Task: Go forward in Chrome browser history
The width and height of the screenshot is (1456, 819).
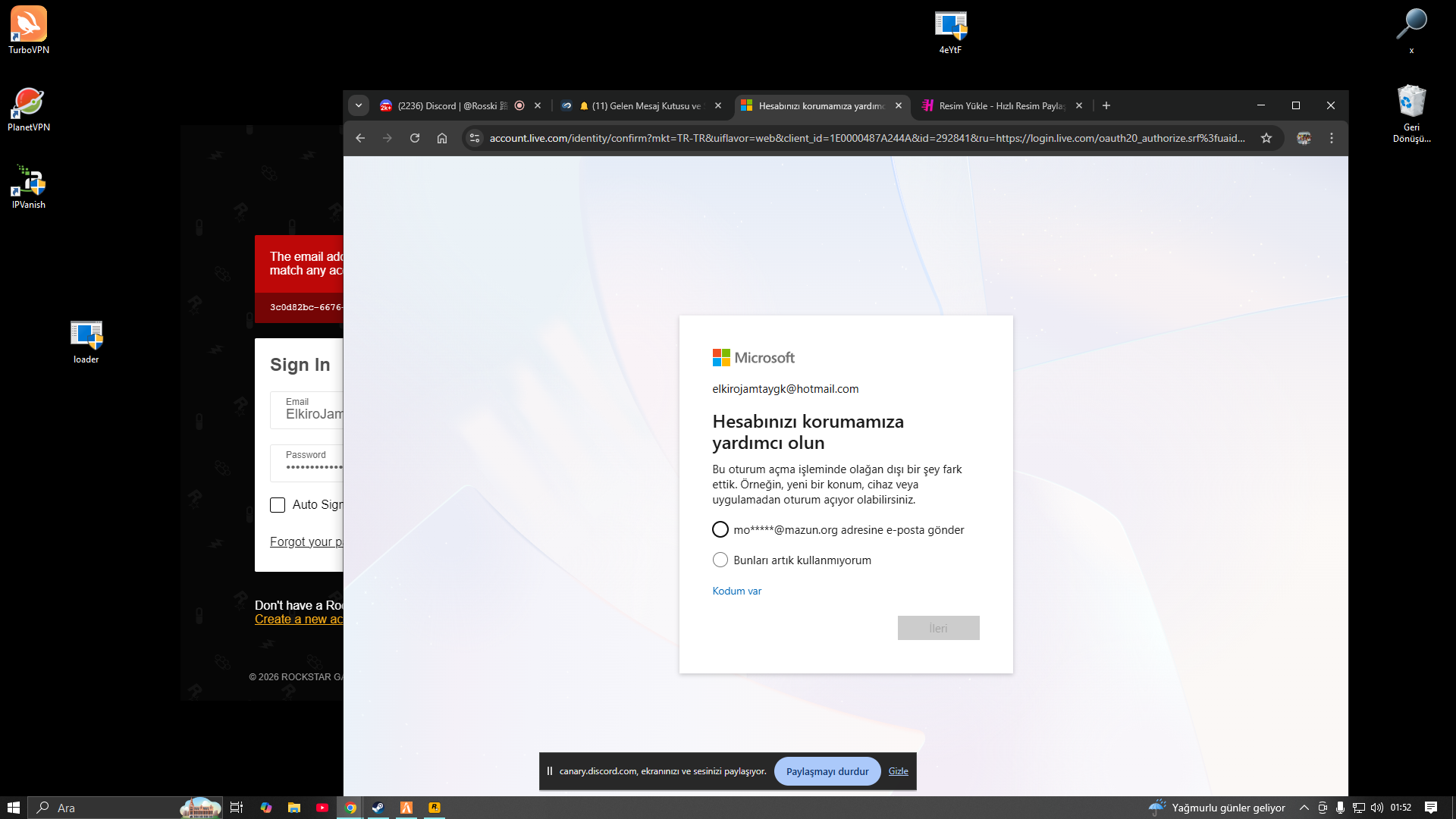Action: click(388, 138)
